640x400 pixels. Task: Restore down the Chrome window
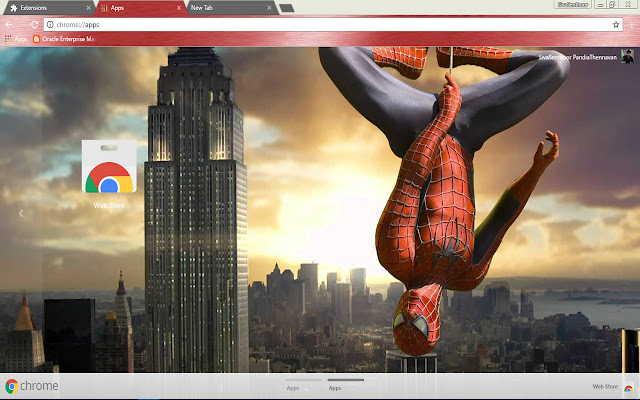[x=612, y=4]
